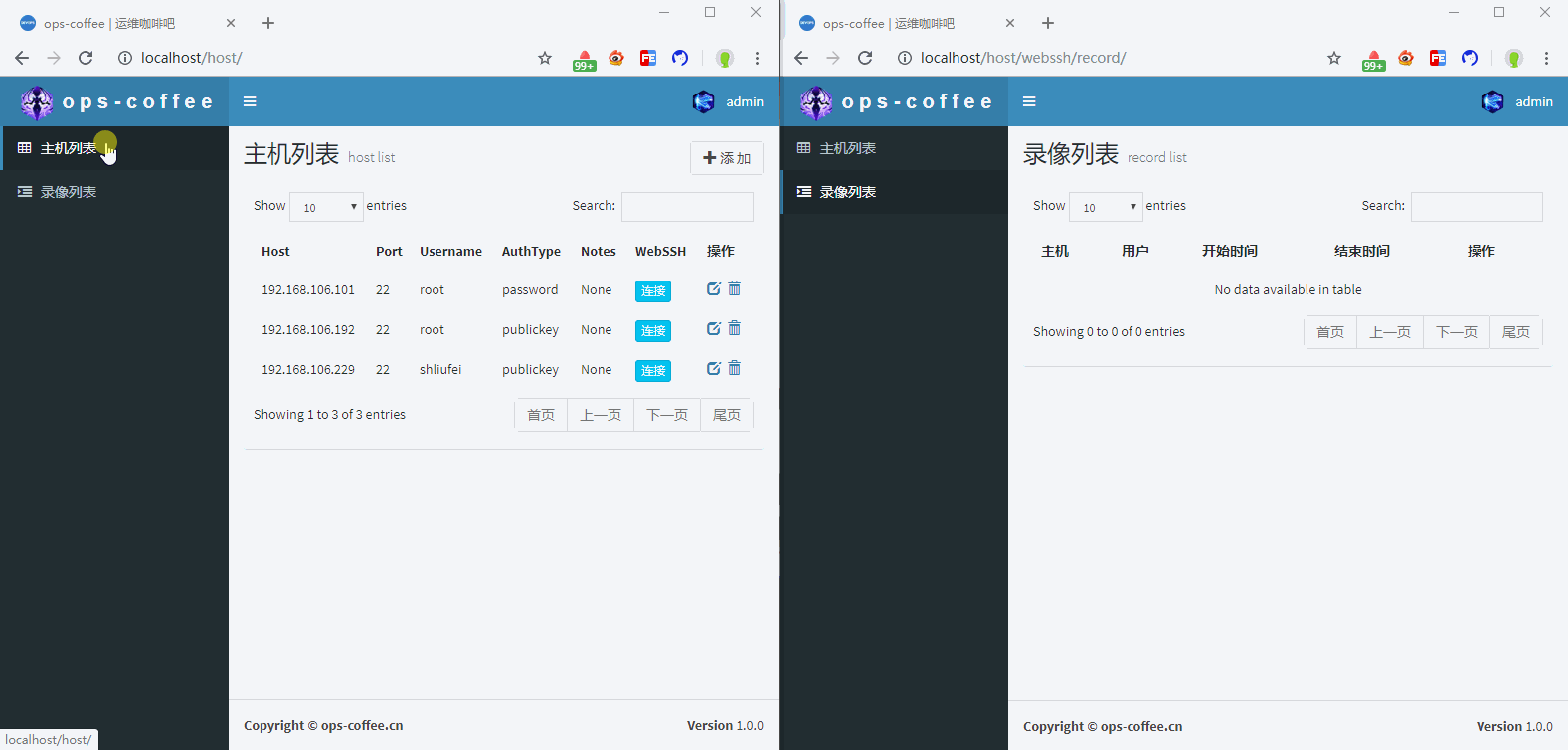Bookmark the localhost/host/ page with star
Screen dimensions: 1568x750
click(x=545, y=58)
